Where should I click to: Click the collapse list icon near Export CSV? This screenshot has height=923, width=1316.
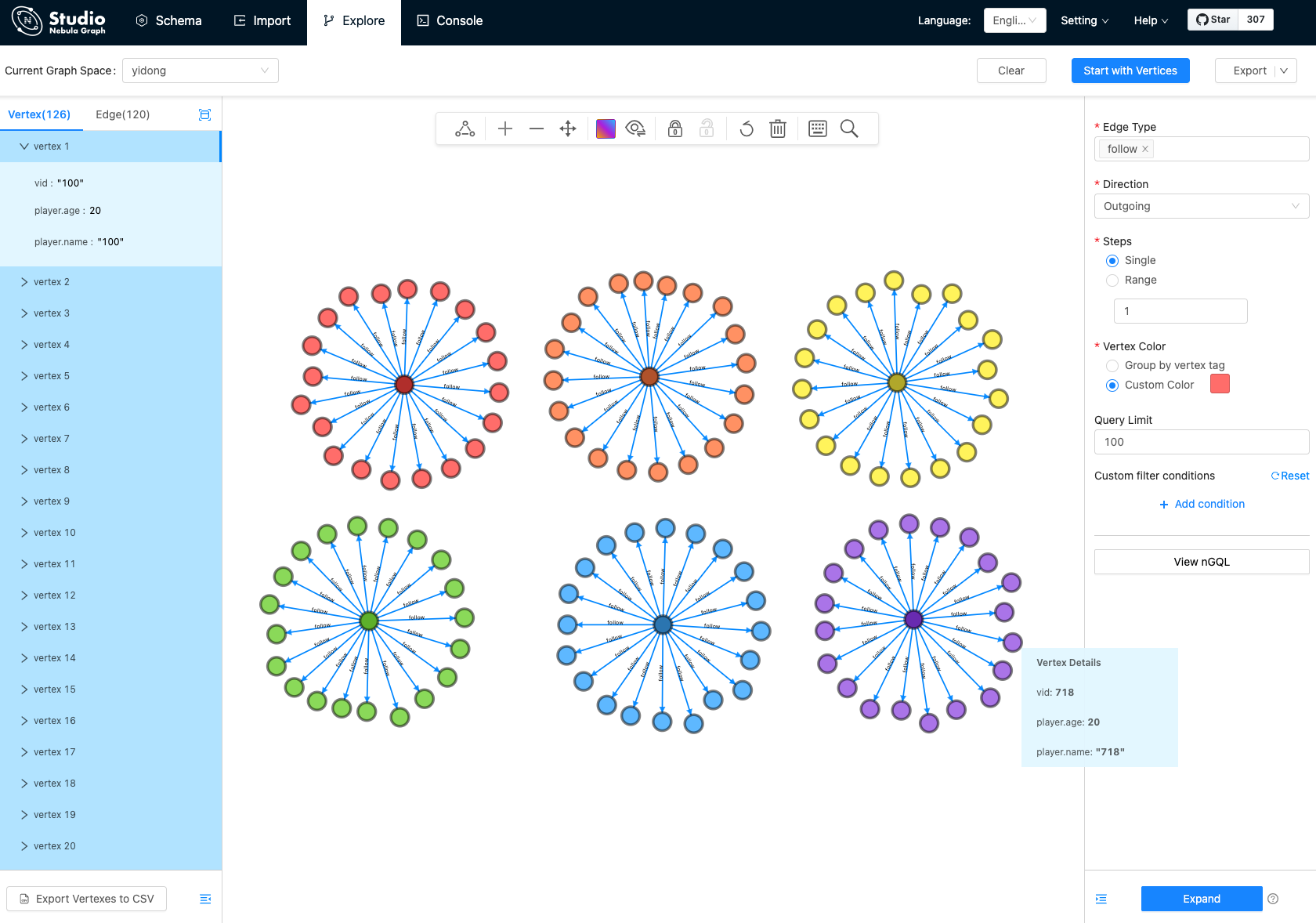[x=205, y=899]
